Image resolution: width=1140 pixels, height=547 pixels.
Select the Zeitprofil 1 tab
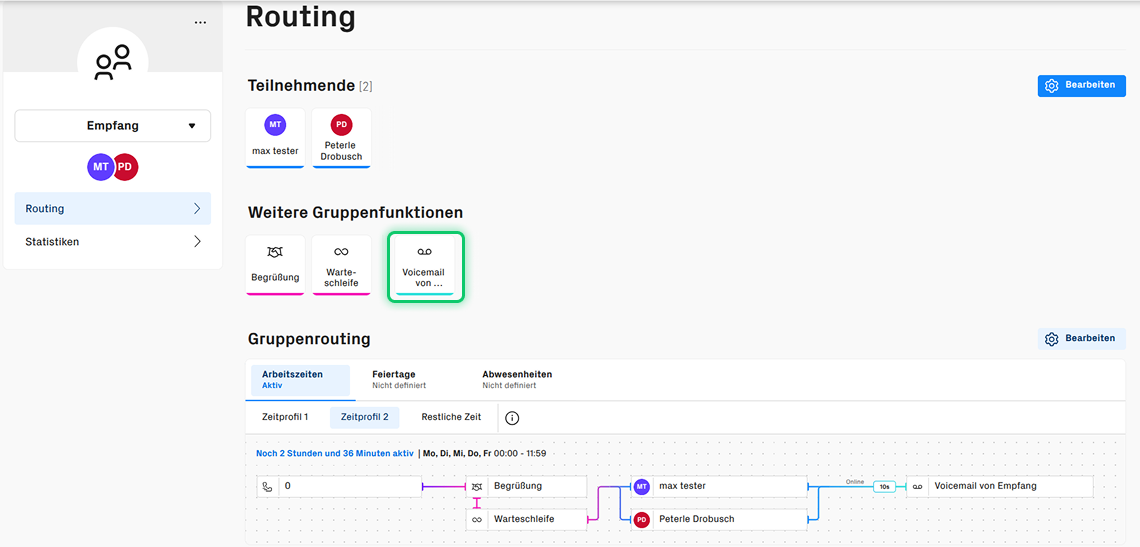point(286,418)
